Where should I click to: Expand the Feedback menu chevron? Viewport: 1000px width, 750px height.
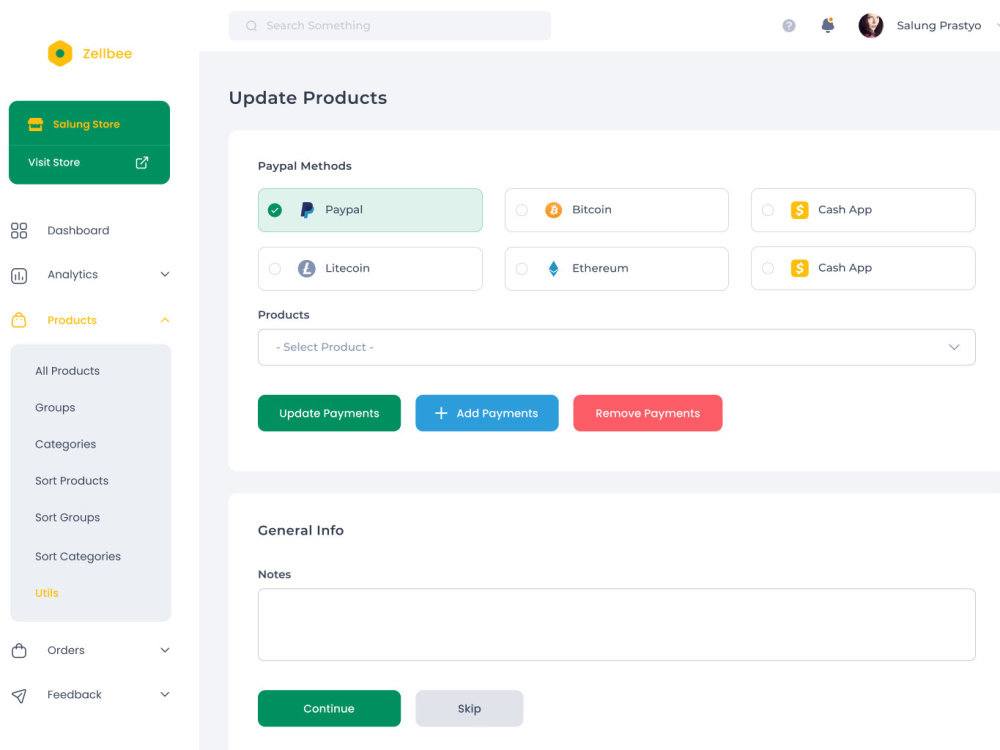point(165,694)
